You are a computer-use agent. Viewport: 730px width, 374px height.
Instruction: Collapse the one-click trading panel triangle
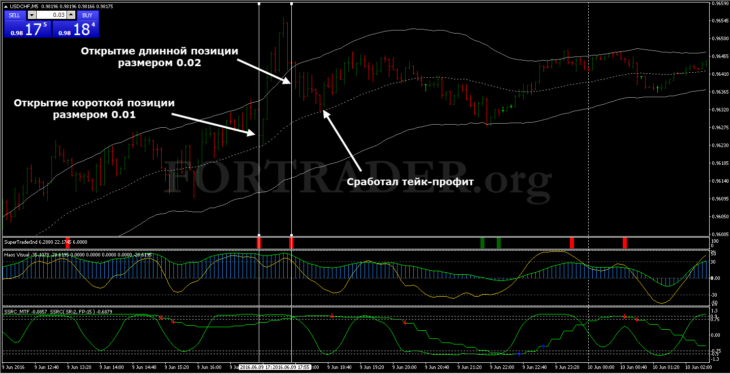pyautogui.click(x=6, y=6)
